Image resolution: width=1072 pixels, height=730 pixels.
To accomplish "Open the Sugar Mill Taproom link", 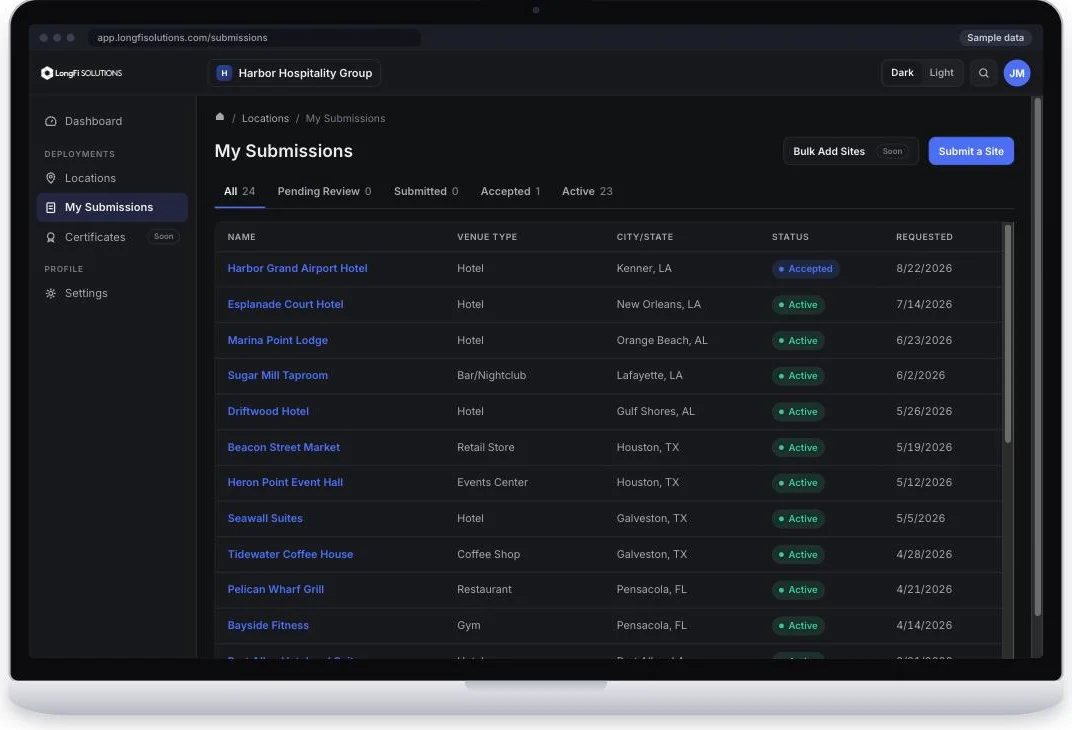I will tap(278, 375).
